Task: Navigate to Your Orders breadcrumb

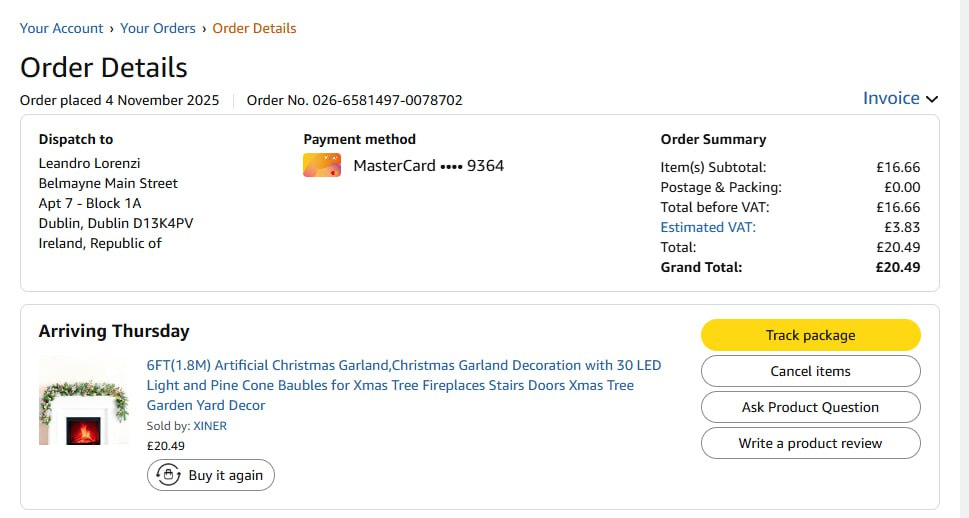Action: [x=158, y=28]
